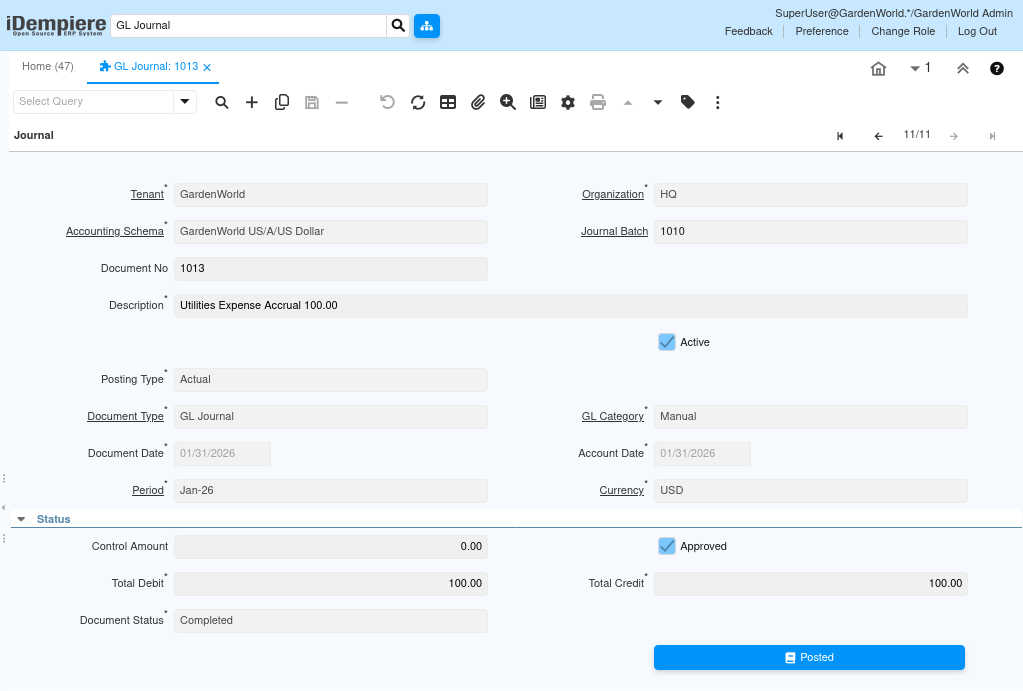Toggle the Active checkbox
The image size is (1023, 691).
click(x=667, y=342)
